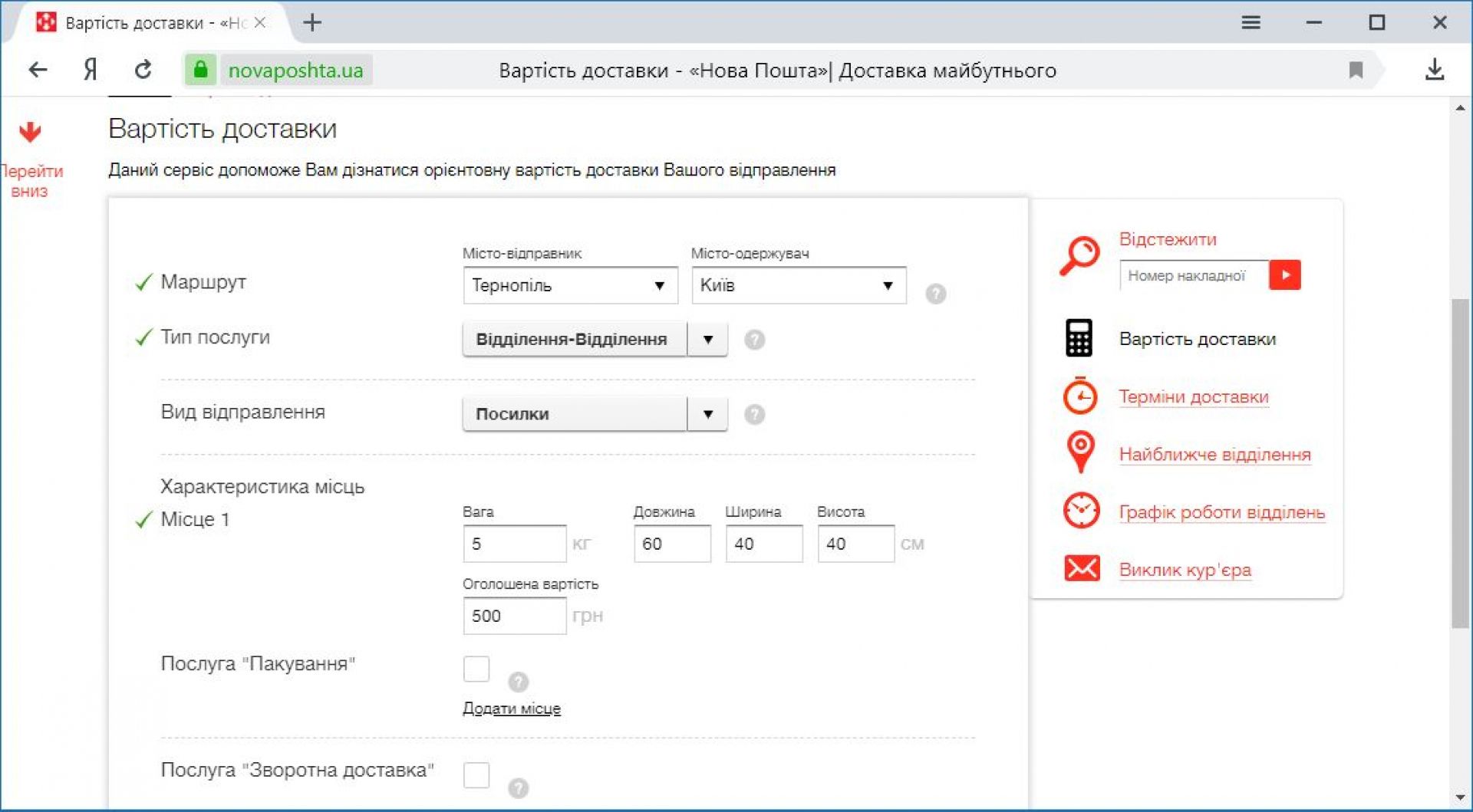Bookmark the page with the bookmark icon

tap(1356, 71)
